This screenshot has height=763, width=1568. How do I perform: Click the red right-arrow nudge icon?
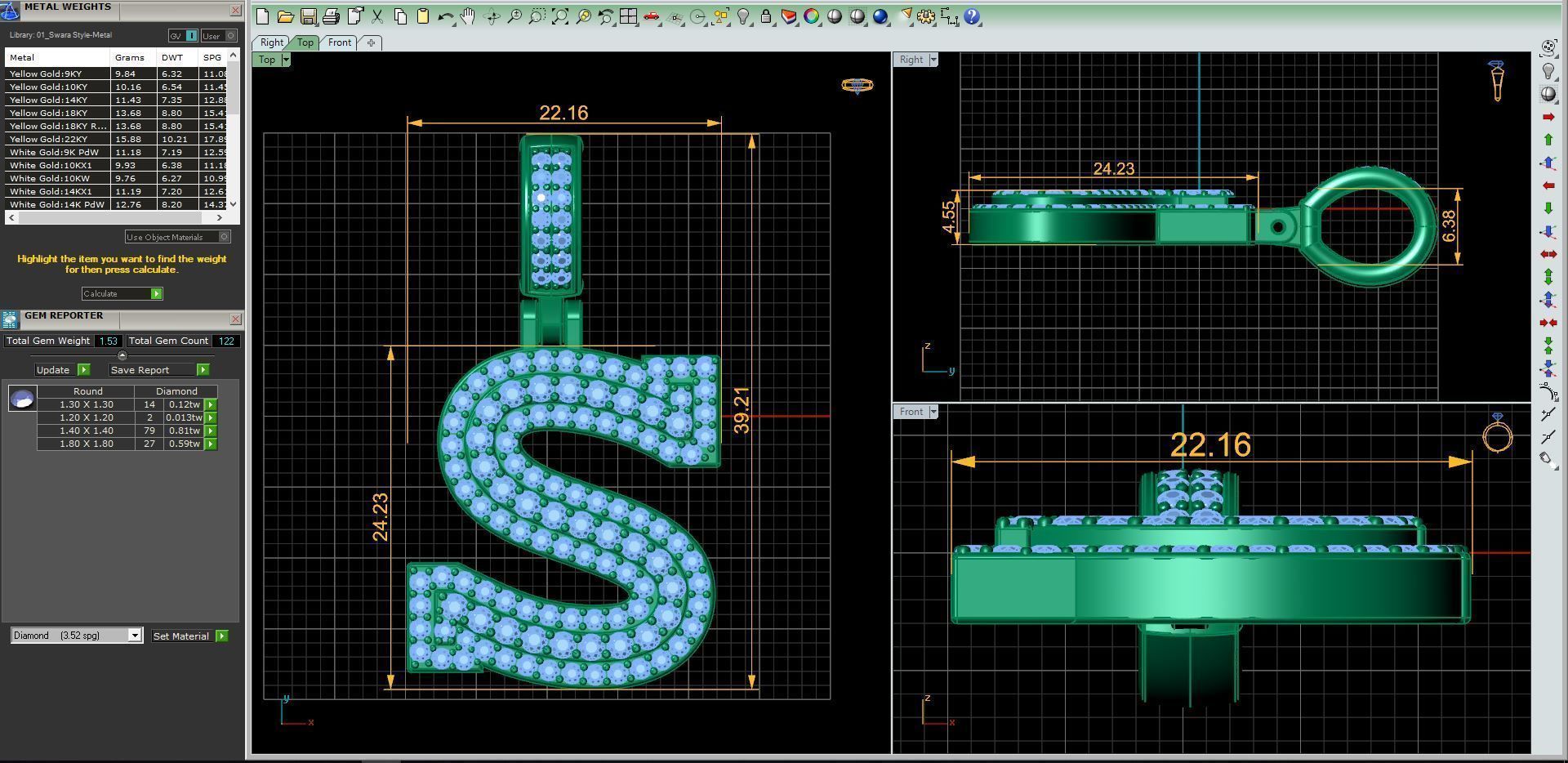coord(1548,117)
